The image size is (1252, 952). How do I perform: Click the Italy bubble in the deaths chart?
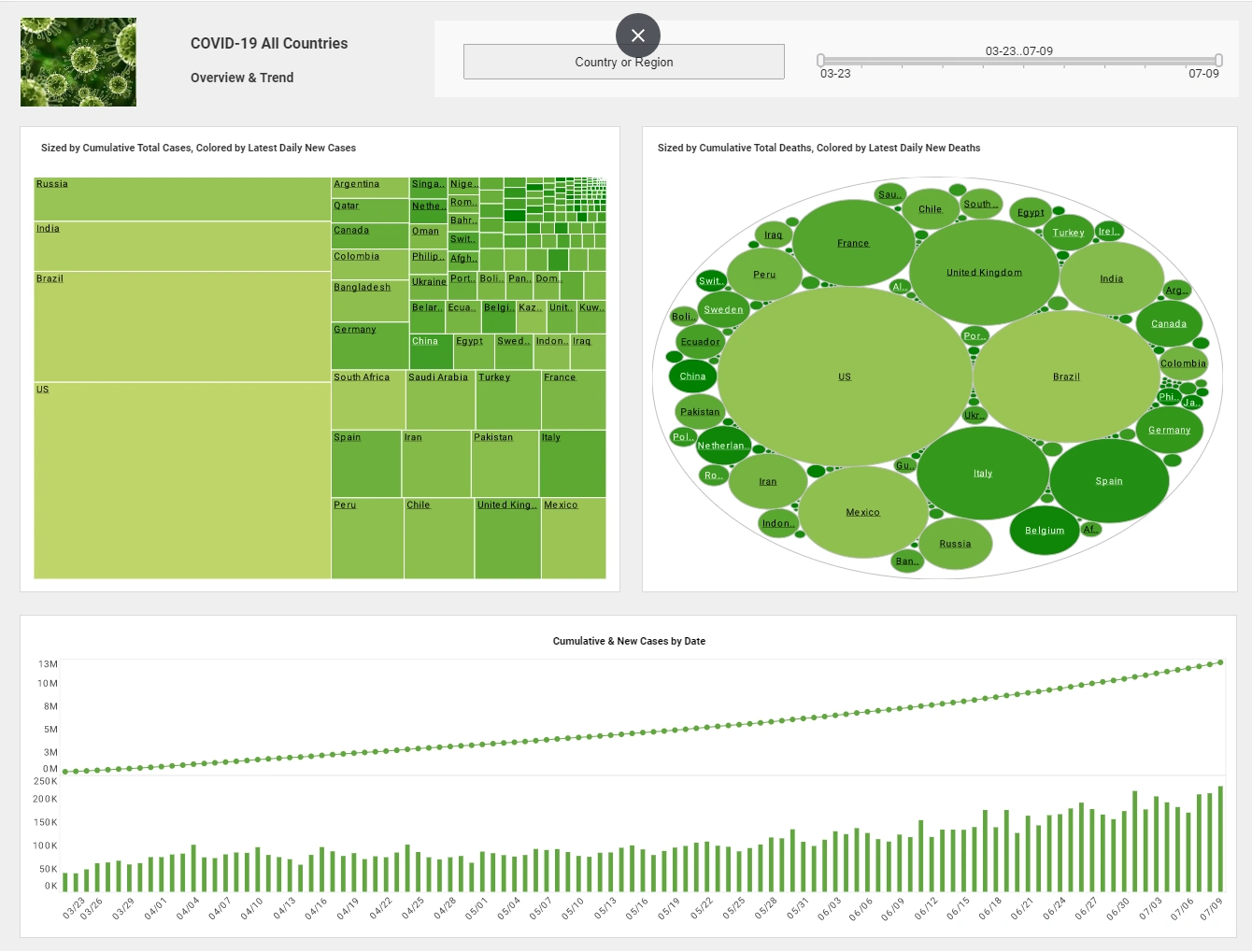[982, 474]
